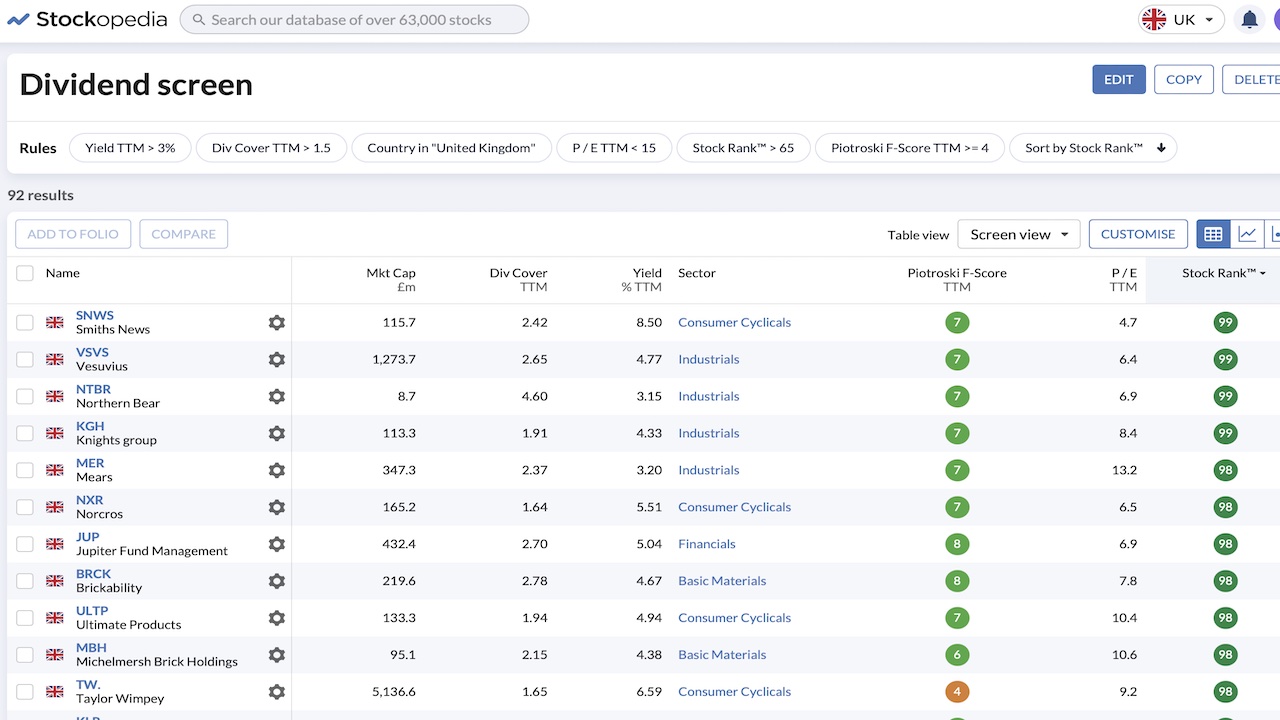Click the UK flag beside SNWS
The image size is (1280, 720).
55,322
